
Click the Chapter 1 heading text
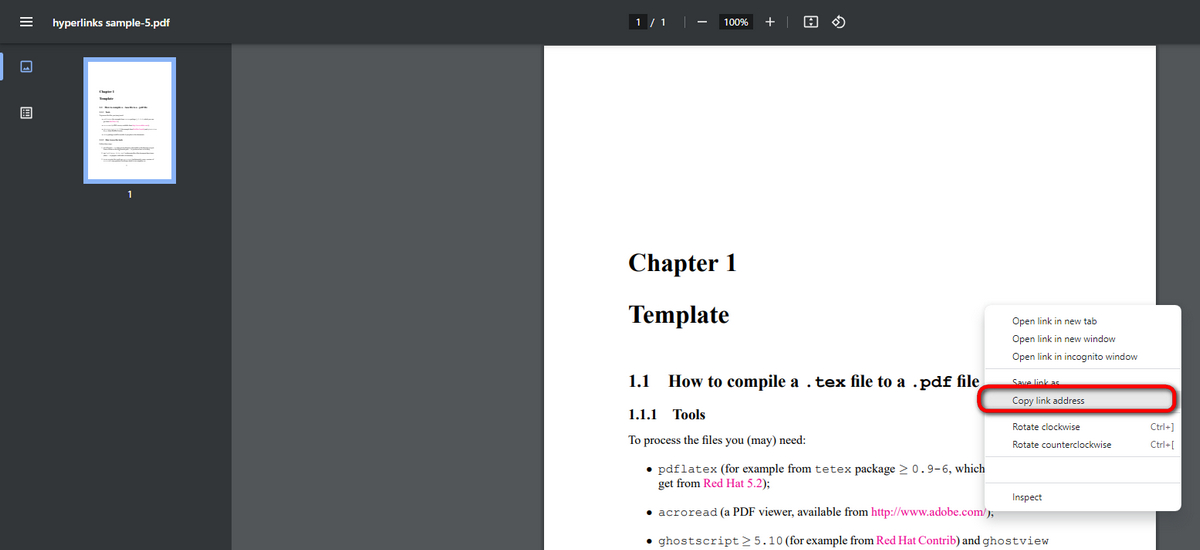coord(682,263)
